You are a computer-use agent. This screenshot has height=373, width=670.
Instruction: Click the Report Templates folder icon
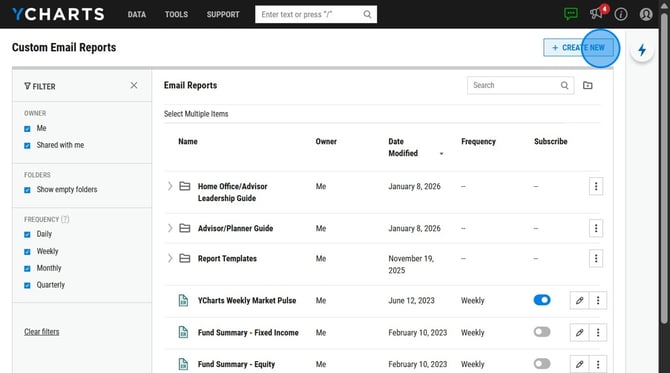pyautogui.click(x=185, y=258)
